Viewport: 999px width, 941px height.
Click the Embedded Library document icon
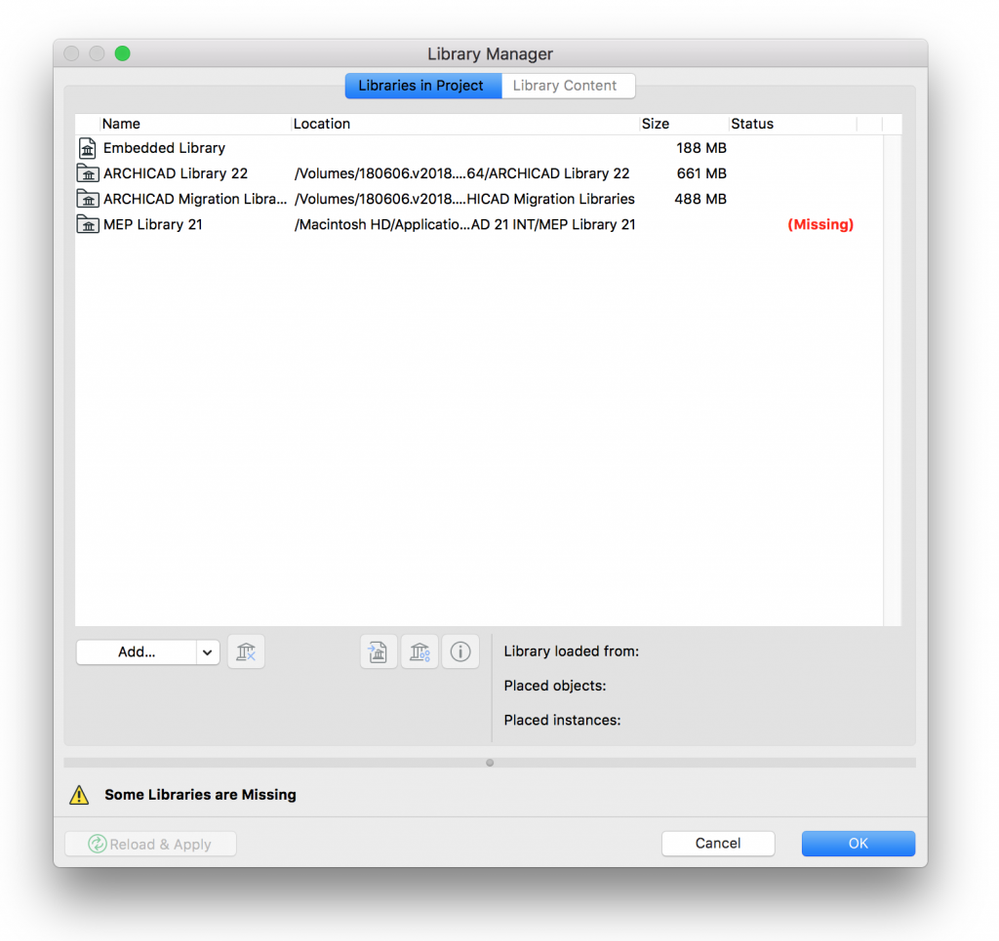click(x=87, y=148)
